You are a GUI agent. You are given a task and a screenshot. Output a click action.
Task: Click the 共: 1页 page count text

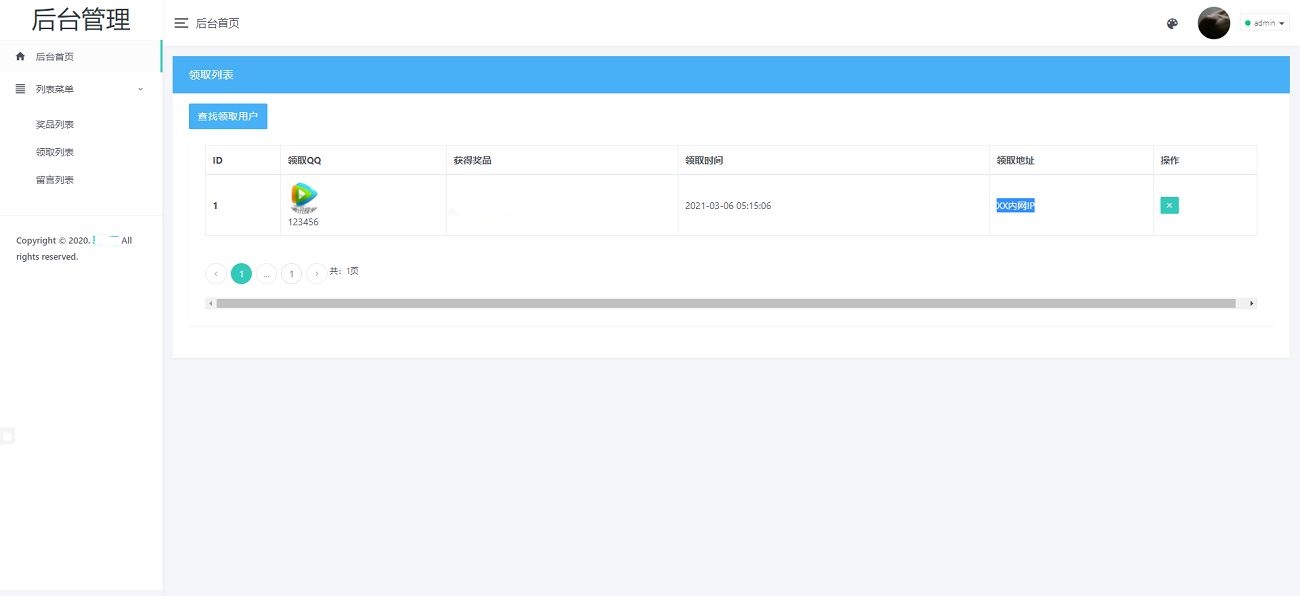point(344,271)
